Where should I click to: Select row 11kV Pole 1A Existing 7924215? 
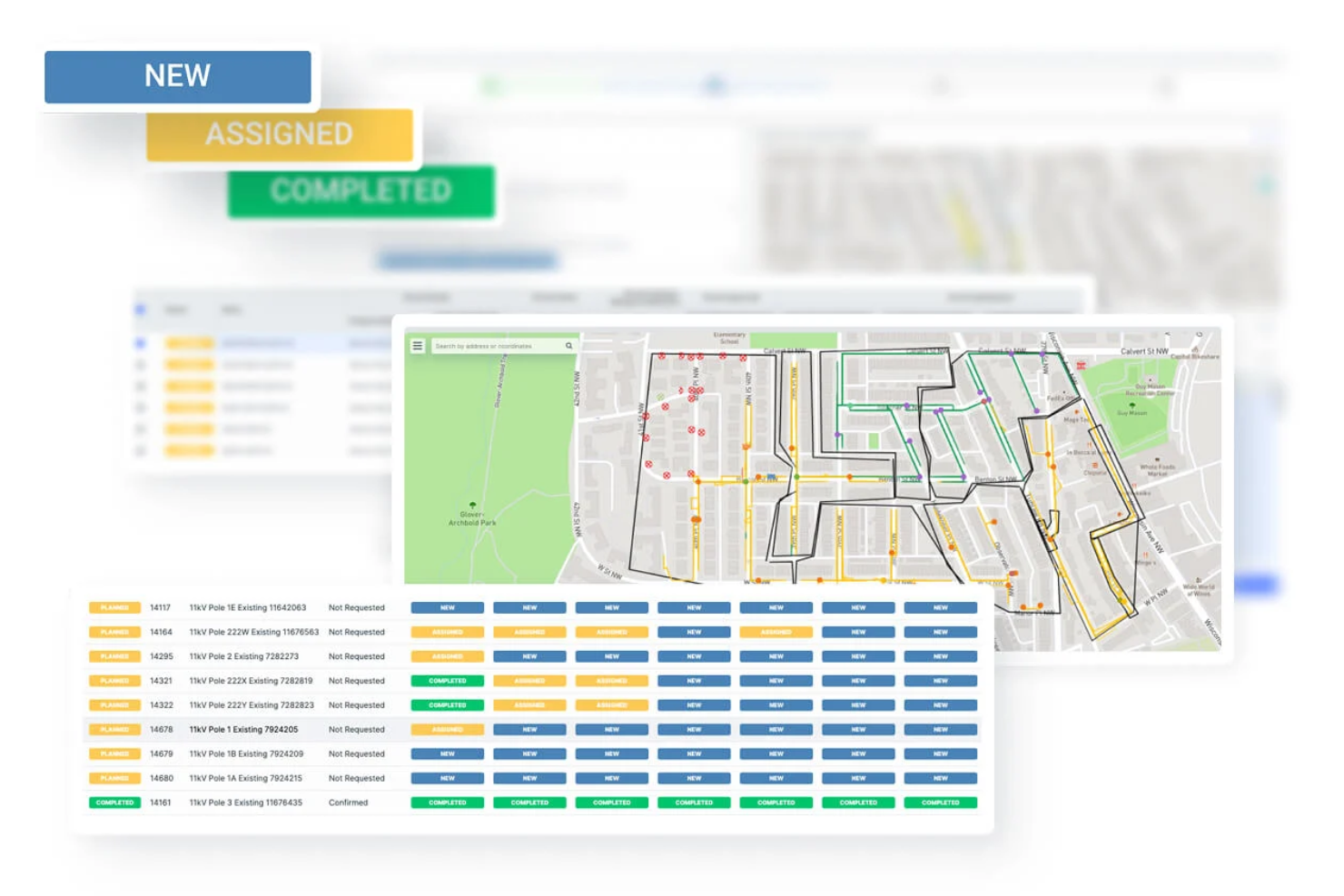245,778
